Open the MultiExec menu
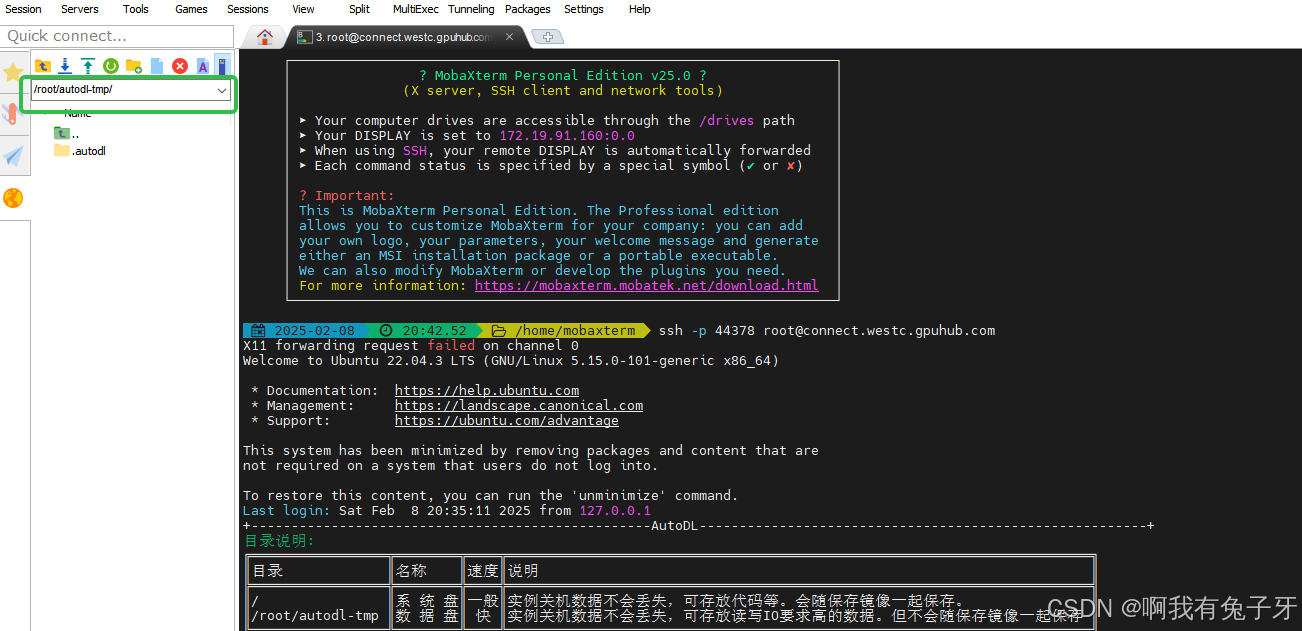Screen dimensions: 1302x631 coord(415,9)
